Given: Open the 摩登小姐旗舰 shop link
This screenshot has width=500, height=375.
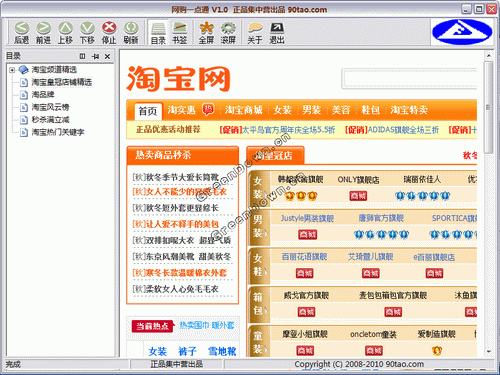Looking at the screenshot, I should click(x=305, y=334).
